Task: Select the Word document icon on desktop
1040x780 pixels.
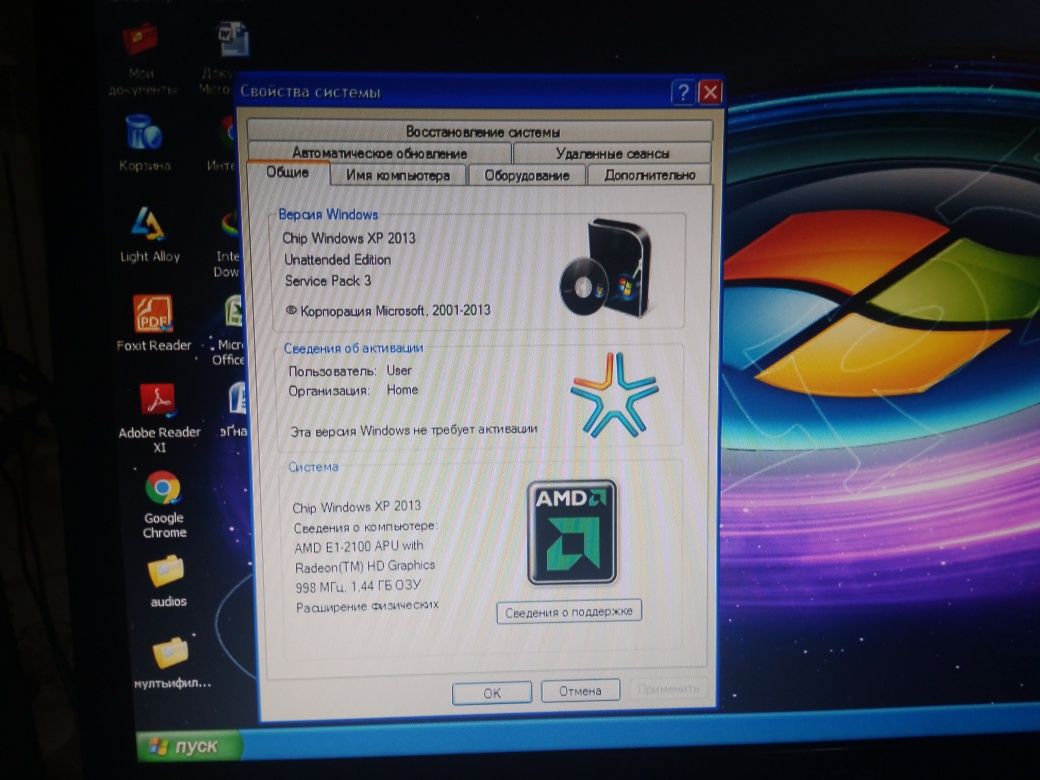Action: pyautogui.click(x=232, y=40)
